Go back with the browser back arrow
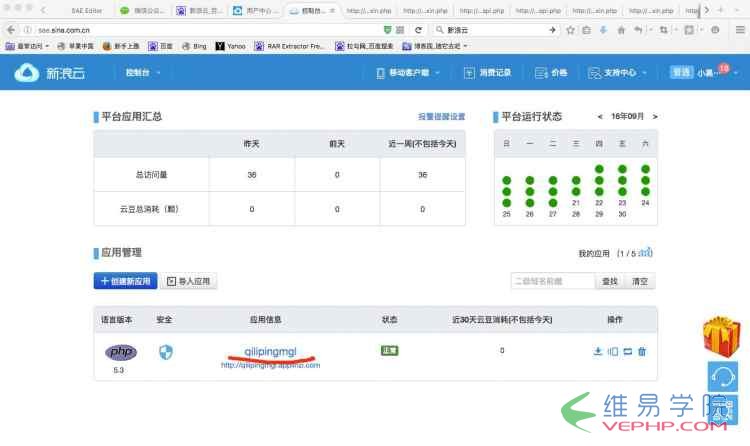The height and width of the screenshot is (446, 750). click(x=11, y=30)
